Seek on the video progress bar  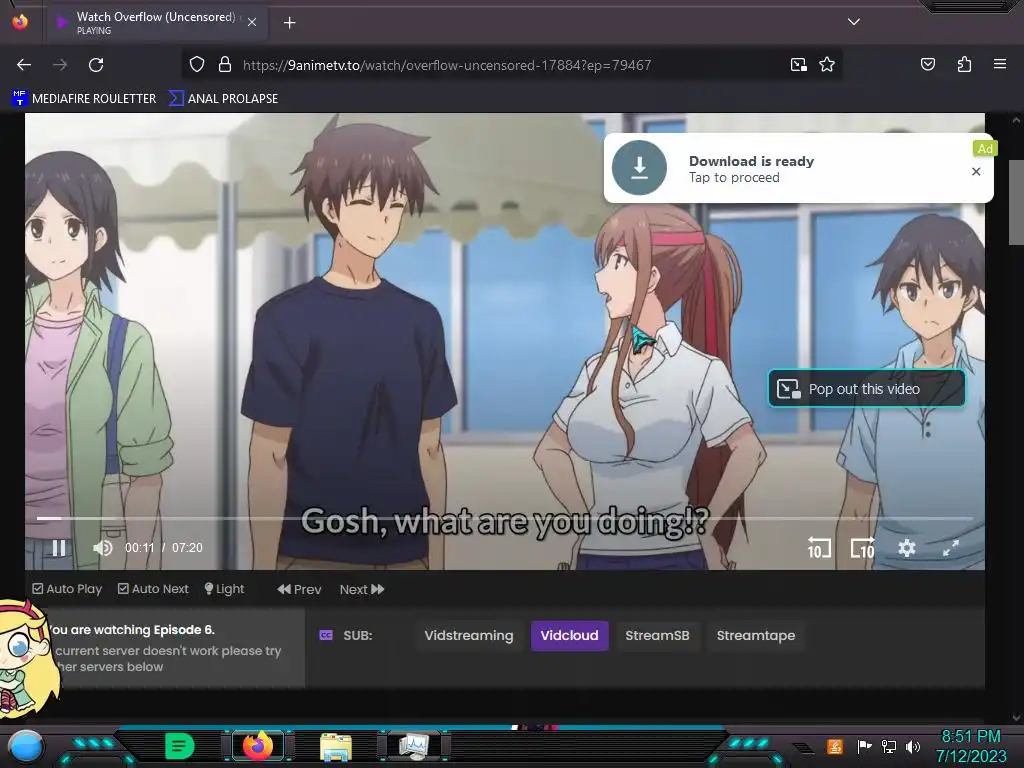tap(504, 518)
